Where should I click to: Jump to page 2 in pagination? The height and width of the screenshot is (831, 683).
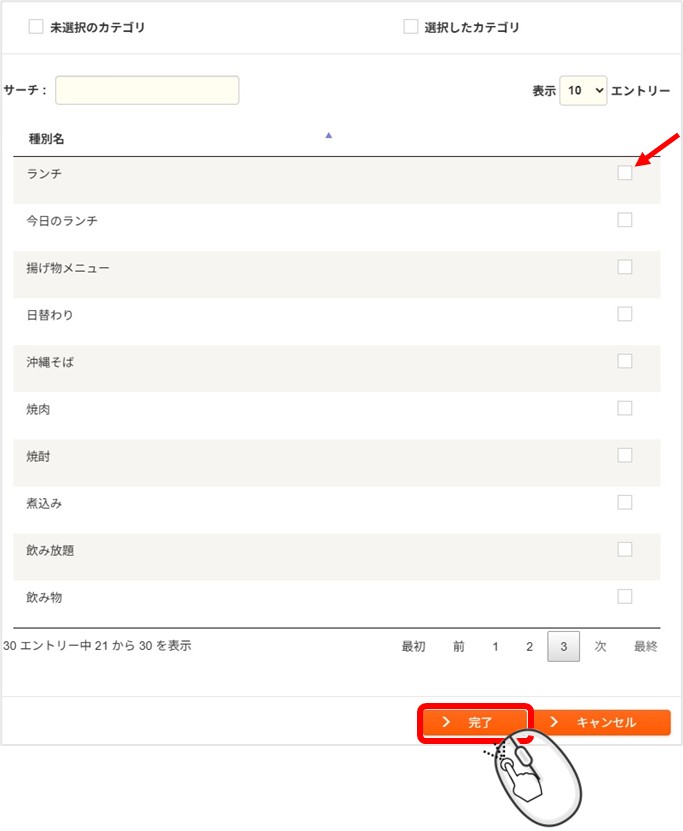pyautogui.click(x=529, y=647)
